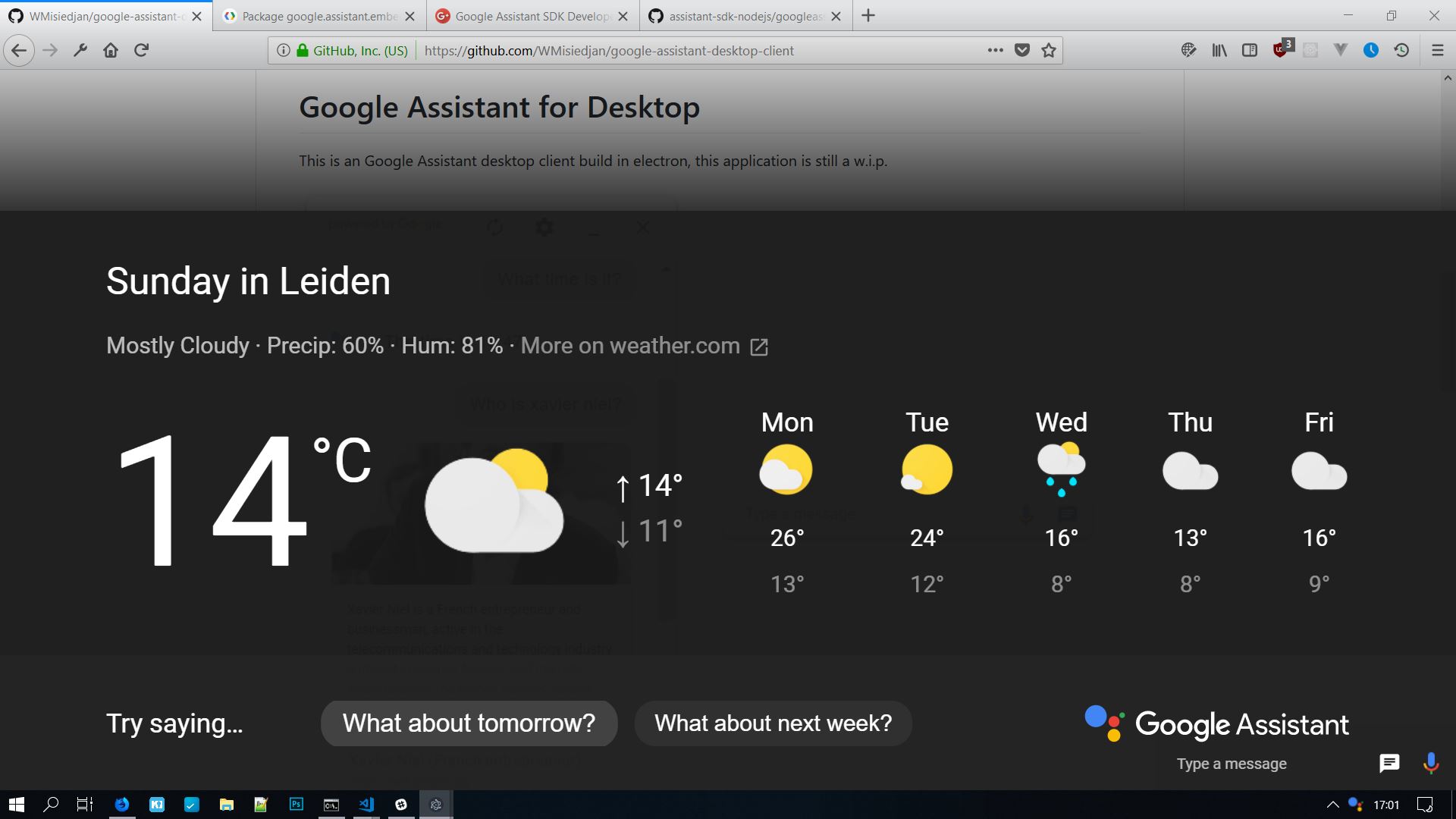This screenshot has height=819, width=1456.
Task: Click the Type a message field
Action: [x=1259, y=764]
